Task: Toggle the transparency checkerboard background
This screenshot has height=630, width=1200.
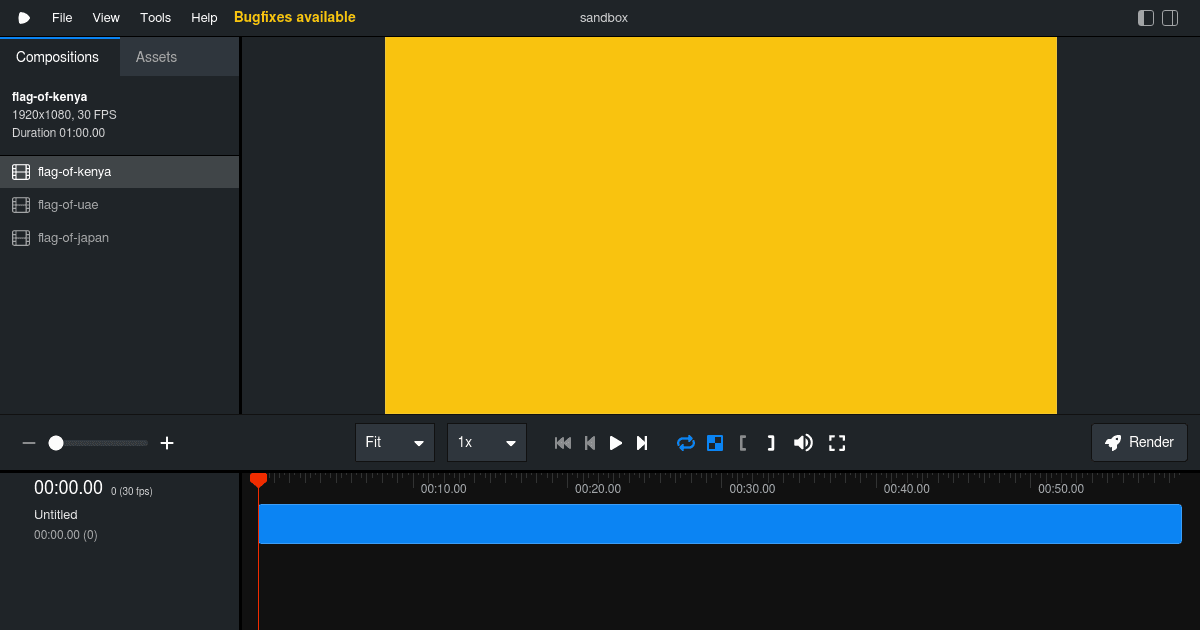Action: [x=714, y=442]
